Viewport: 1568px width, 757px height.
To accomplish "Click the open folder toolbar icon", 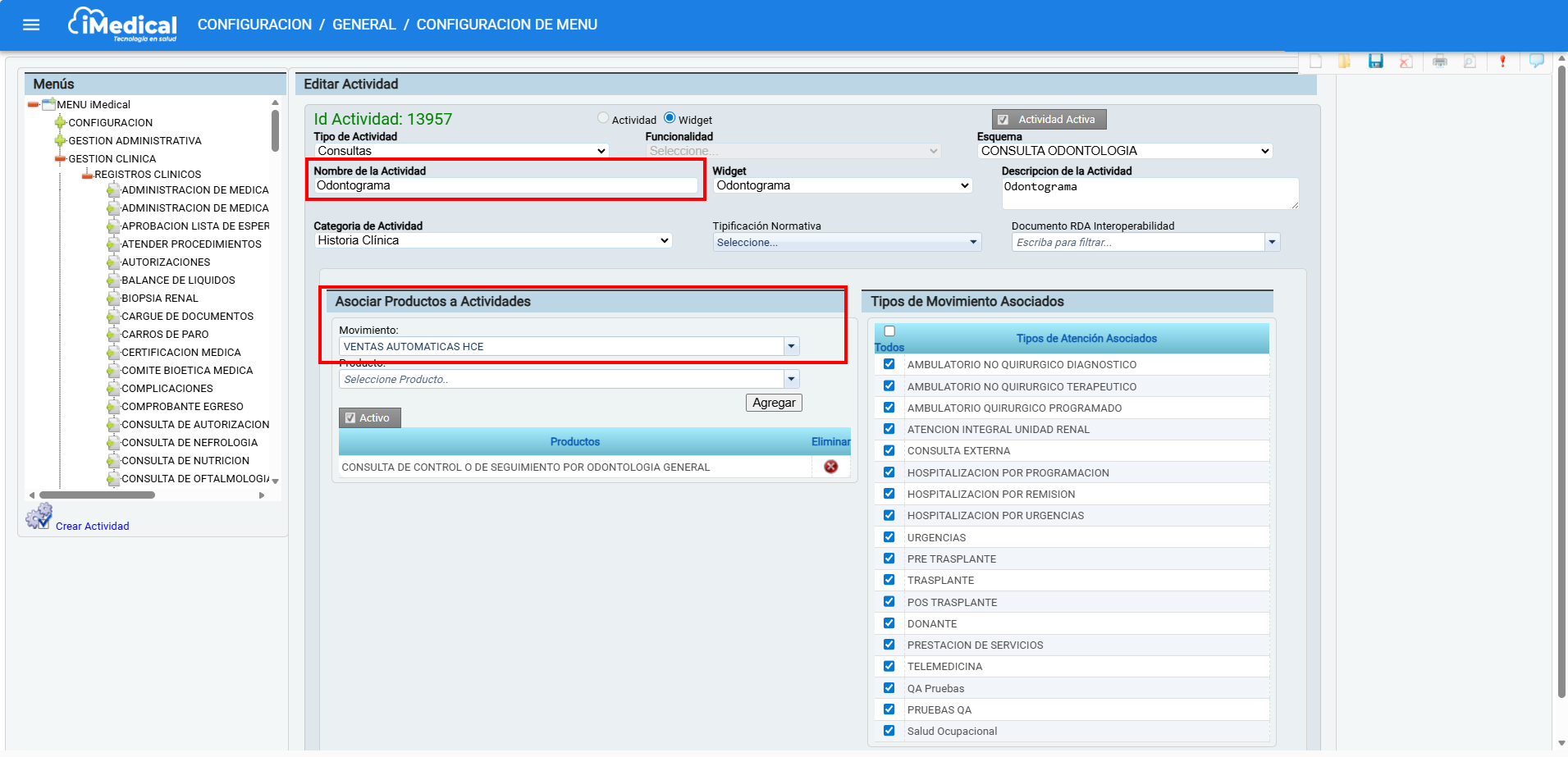I will (1344, 62).
